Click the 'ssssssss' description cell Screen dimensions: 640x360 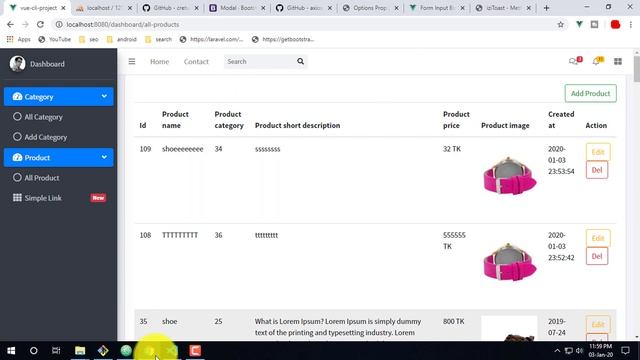[268, 149]
